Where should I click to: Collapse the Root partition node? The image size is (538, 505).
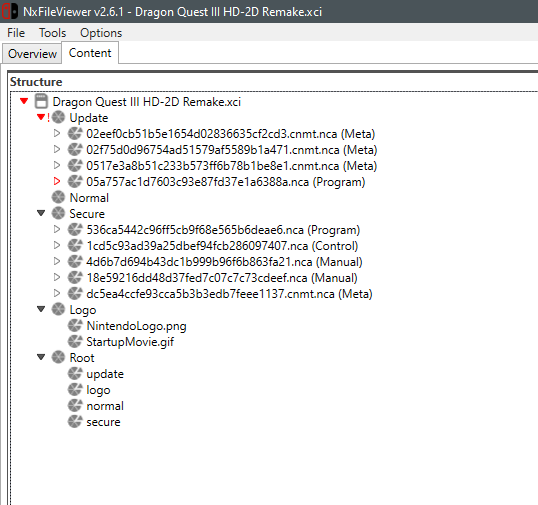tap(41, 357)
